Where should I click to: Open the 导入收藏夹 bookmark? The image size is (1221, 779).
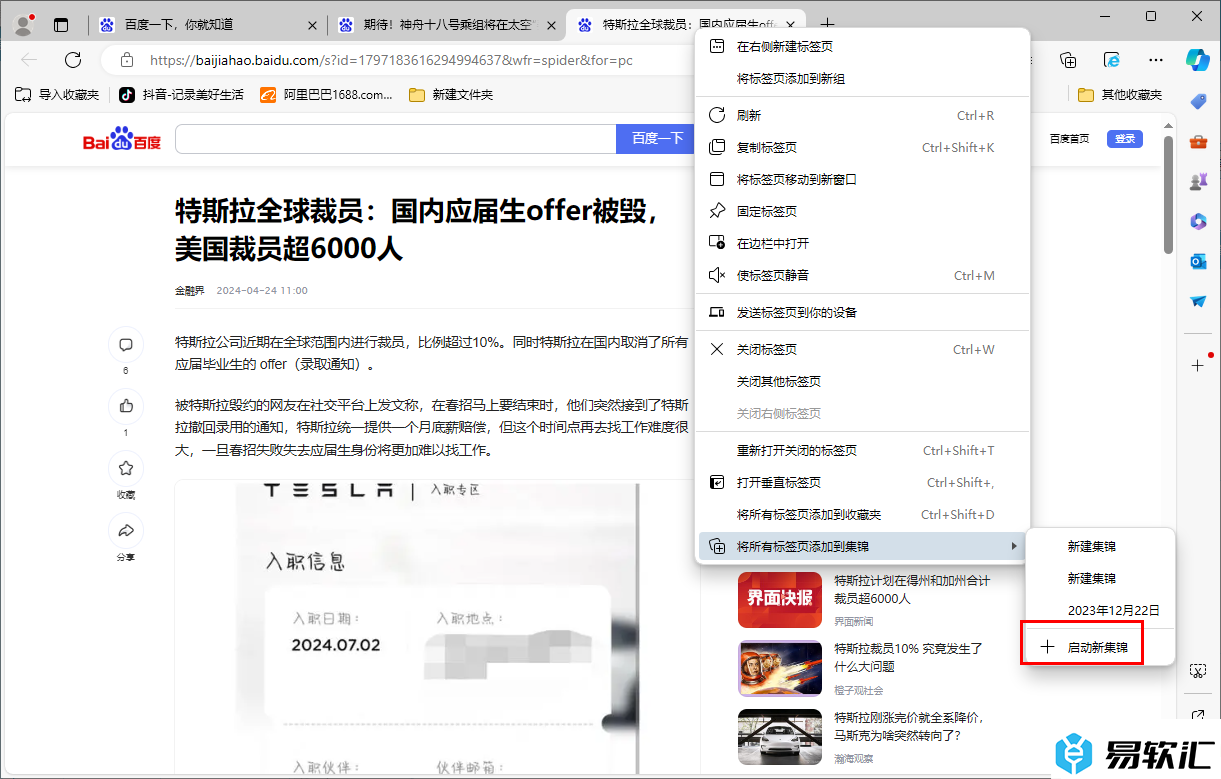[57, 94]
